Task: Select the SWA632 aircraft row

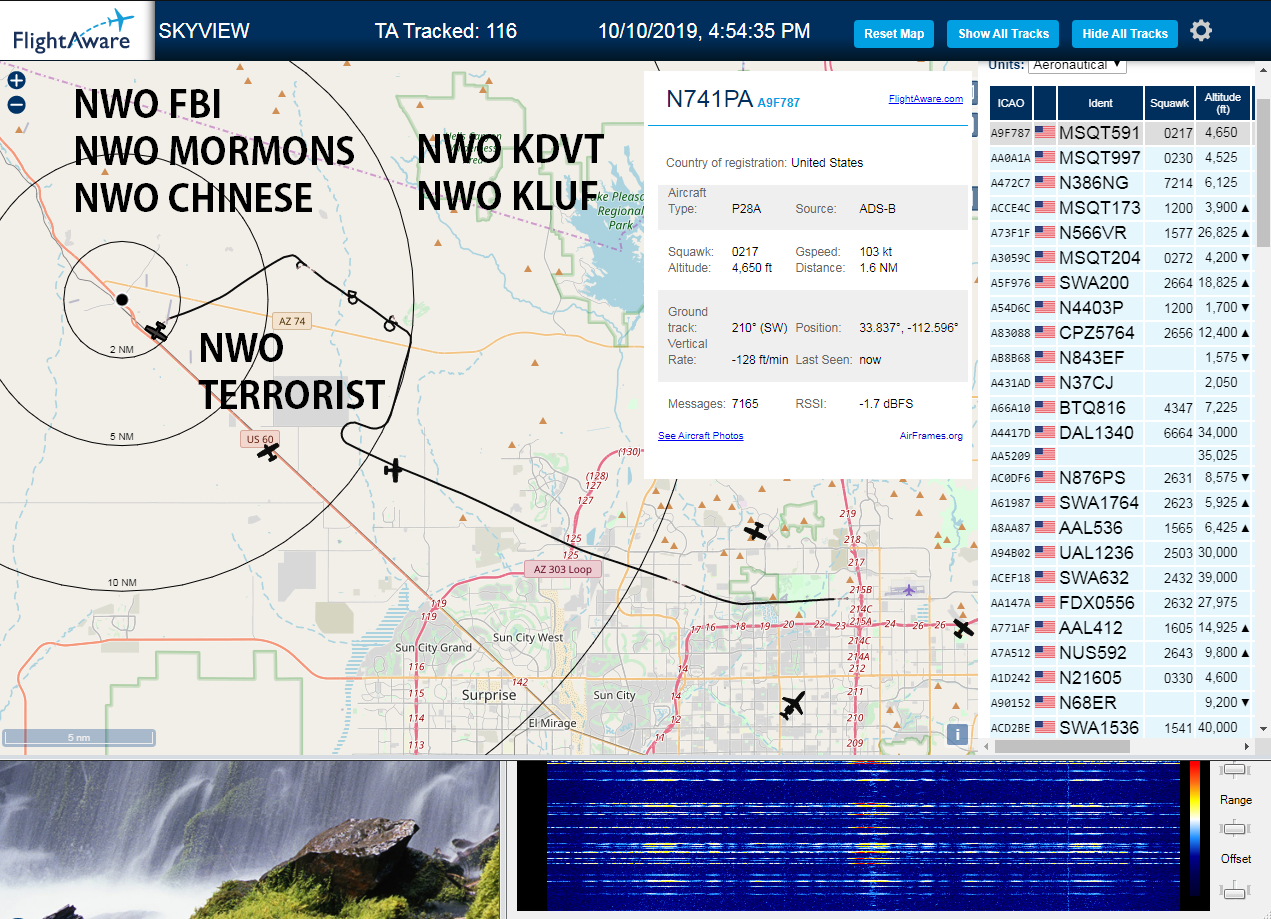Action: pos(1120,577)
